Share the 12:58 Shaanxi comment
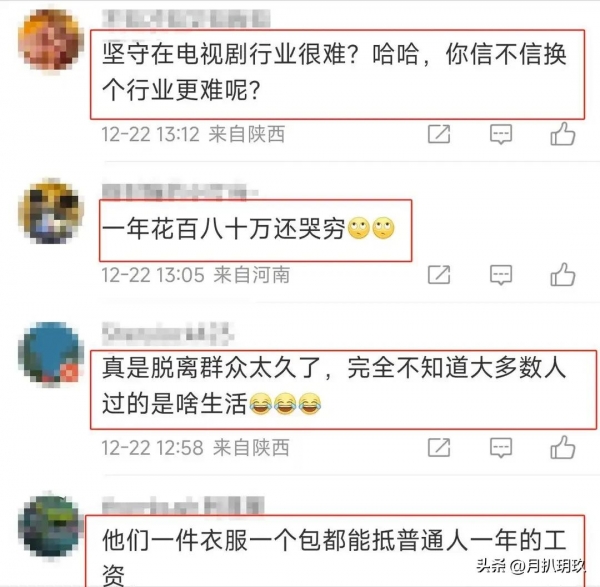 click(x=439, y=447)
